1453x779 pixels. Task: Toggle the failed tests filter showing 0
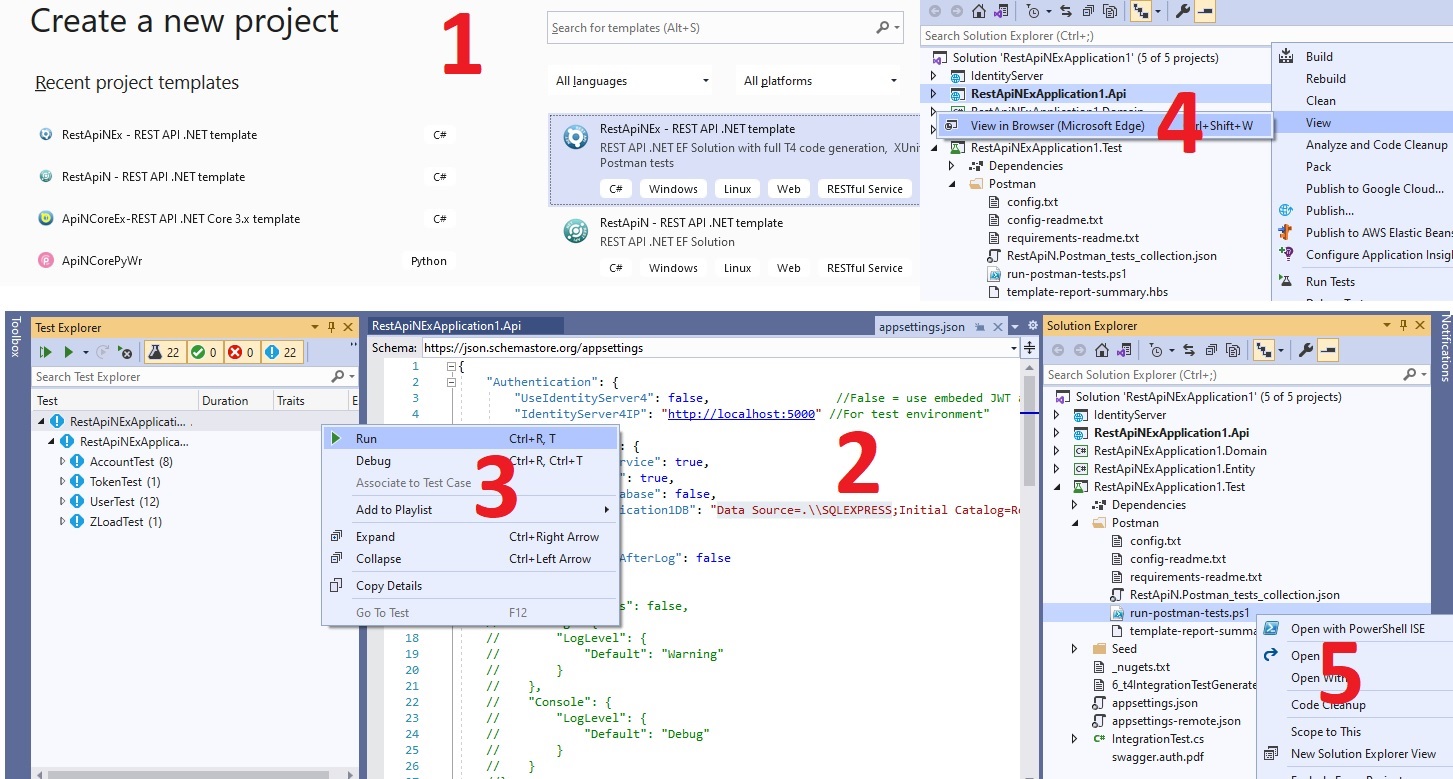(x=241, y=352)
